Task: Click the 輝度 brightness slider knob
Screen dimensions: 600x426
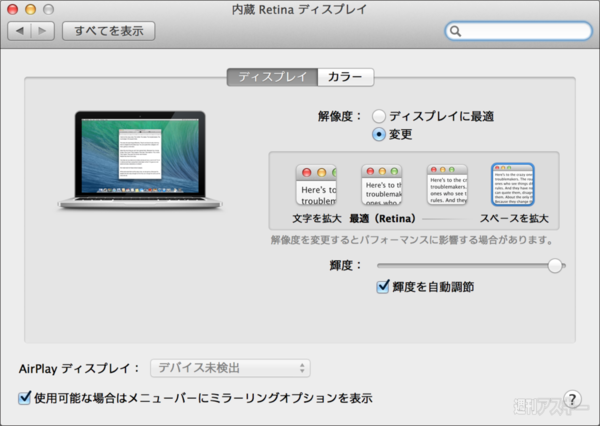Action: click(x=555, y=266)
